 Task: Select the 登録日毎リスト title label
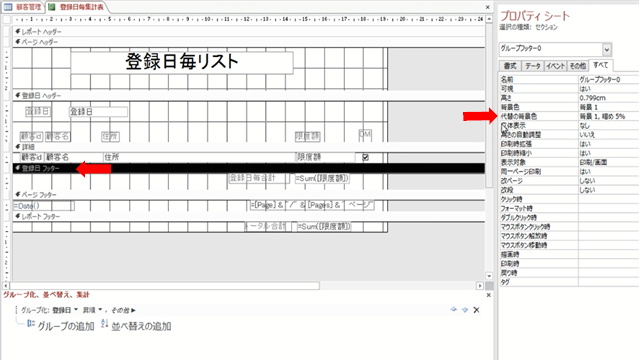point(182,62)
